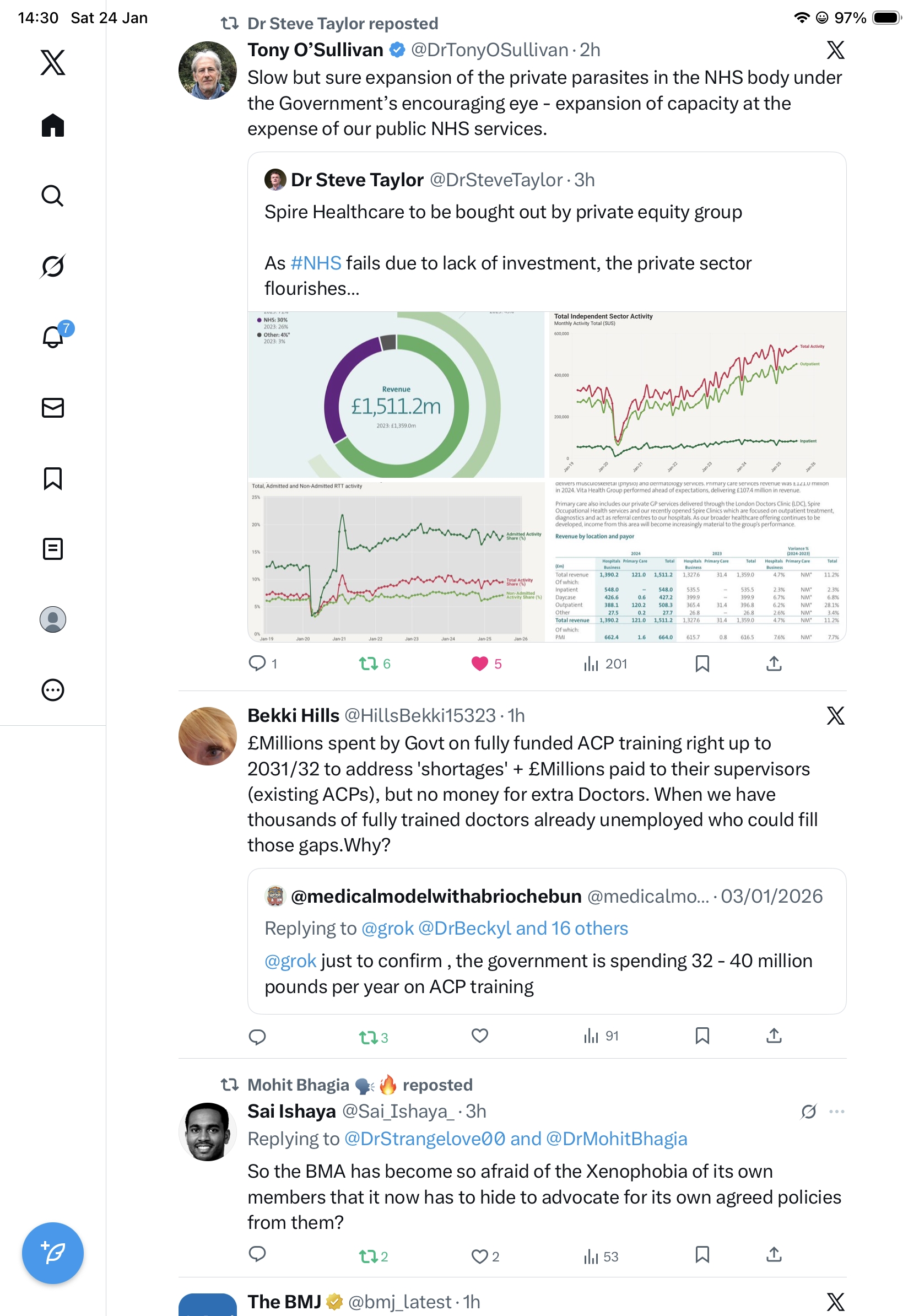This screenshot has width=919, height=1316.
Task: Share Tony O'Sullivan's post
Action: coord(774,663)
